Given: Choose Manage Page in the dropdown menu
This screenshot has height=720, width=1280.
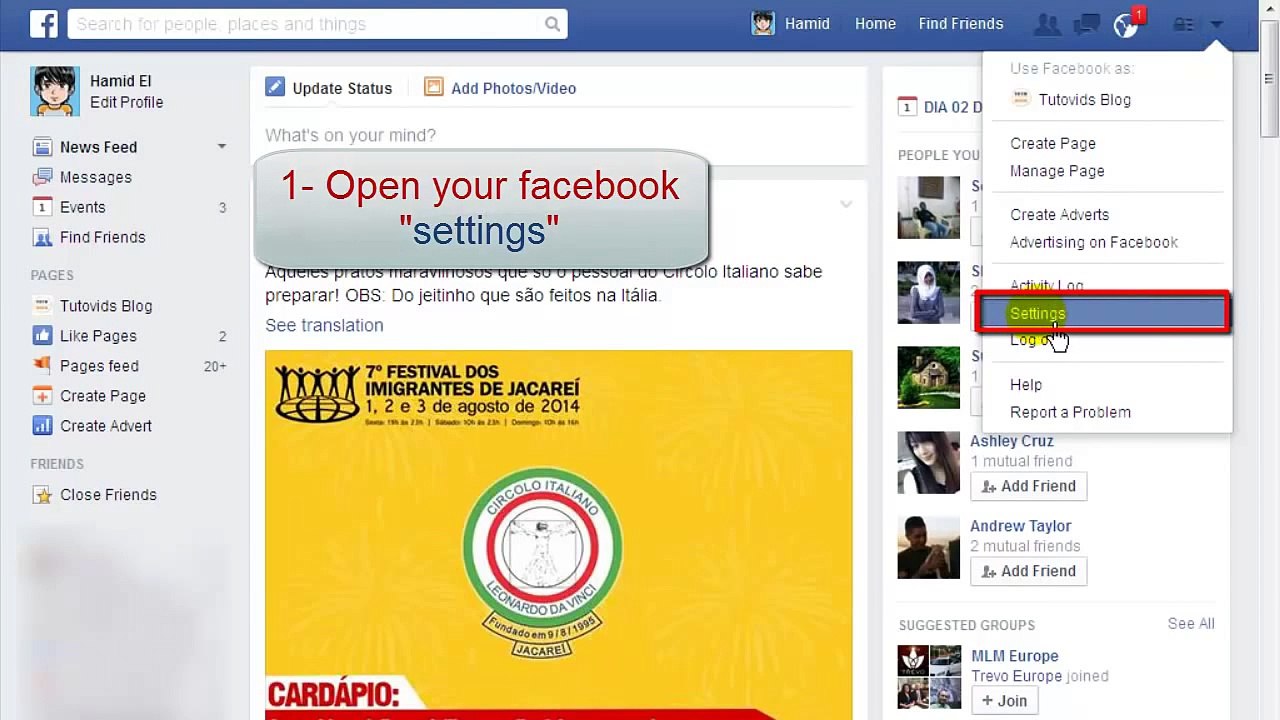Looking at the screenshot, I should [1057, 171].
